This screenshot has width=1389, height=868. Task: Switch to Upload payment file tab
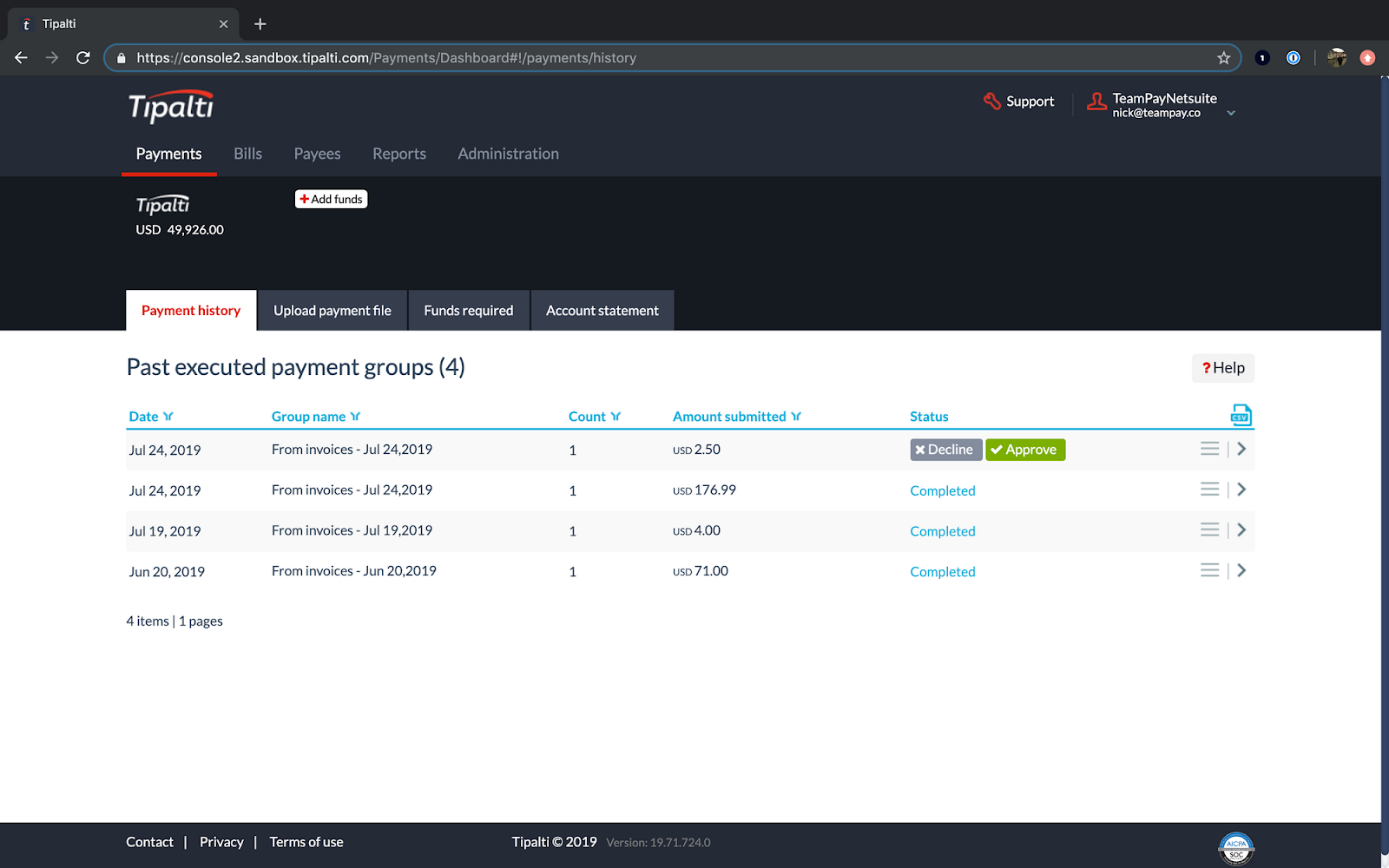[332, 311]
